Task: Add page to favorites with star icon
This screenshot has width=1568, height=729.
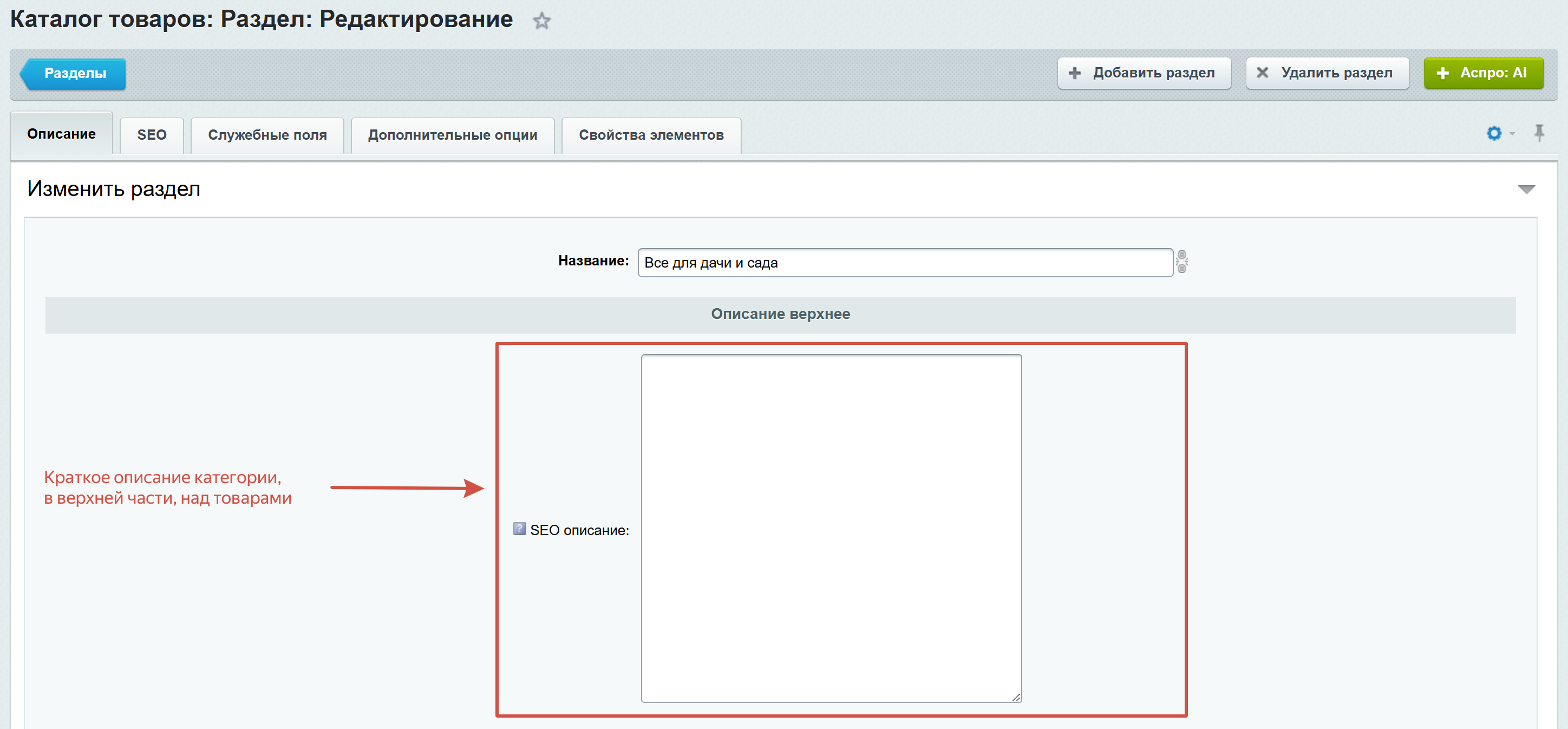Action: [541, 21]
